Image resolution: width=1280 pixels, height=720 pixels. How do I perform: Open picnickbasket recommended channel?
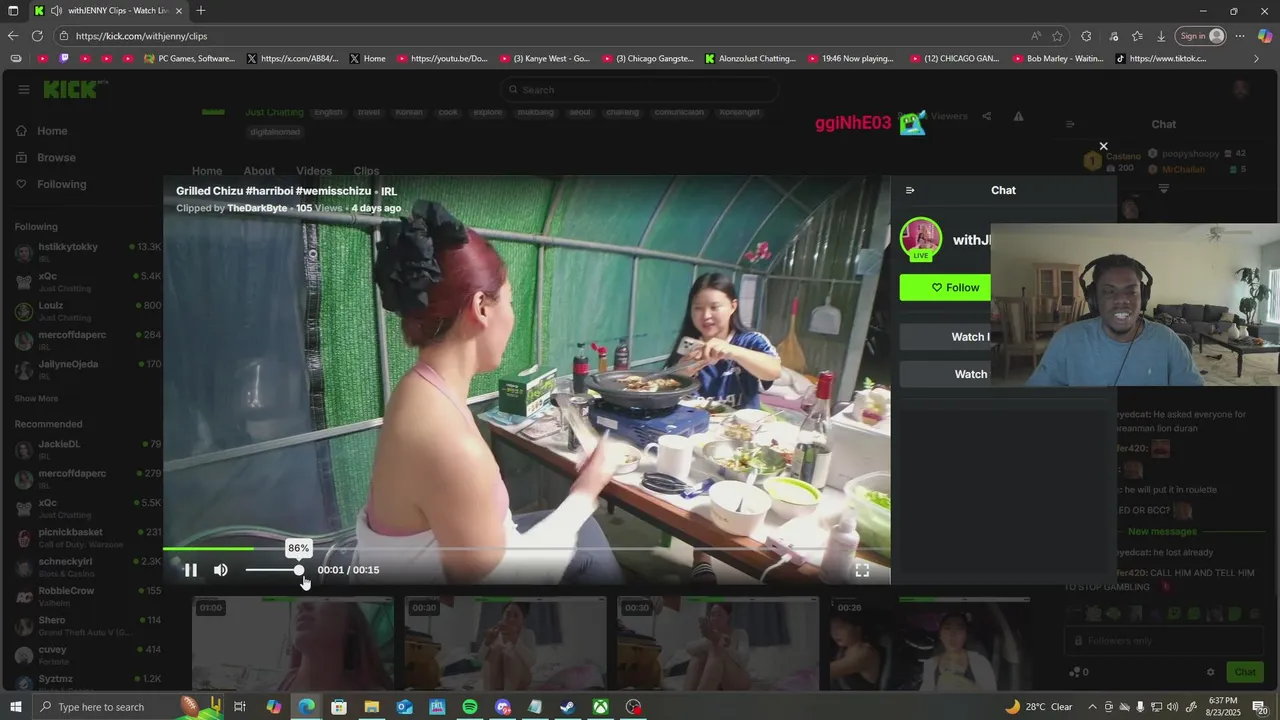(x=88, y=538)
